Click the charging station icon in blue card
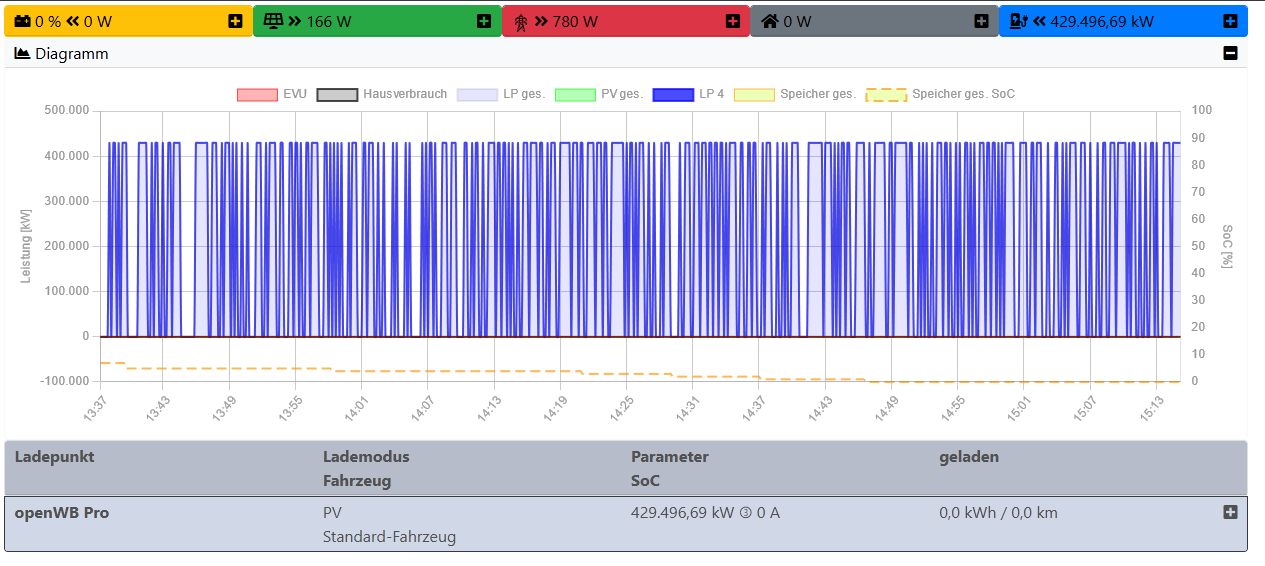 pyautogui.click(x=1018, y=21)
